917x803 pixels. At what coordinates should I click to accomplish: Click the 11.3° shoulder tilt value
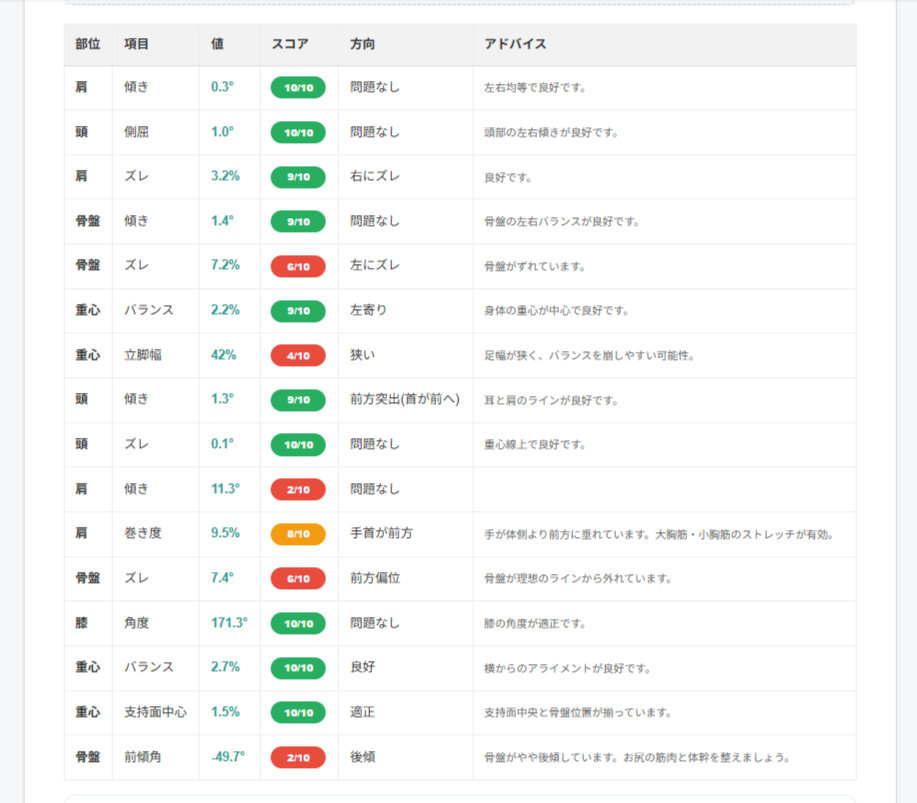point(225,489)
